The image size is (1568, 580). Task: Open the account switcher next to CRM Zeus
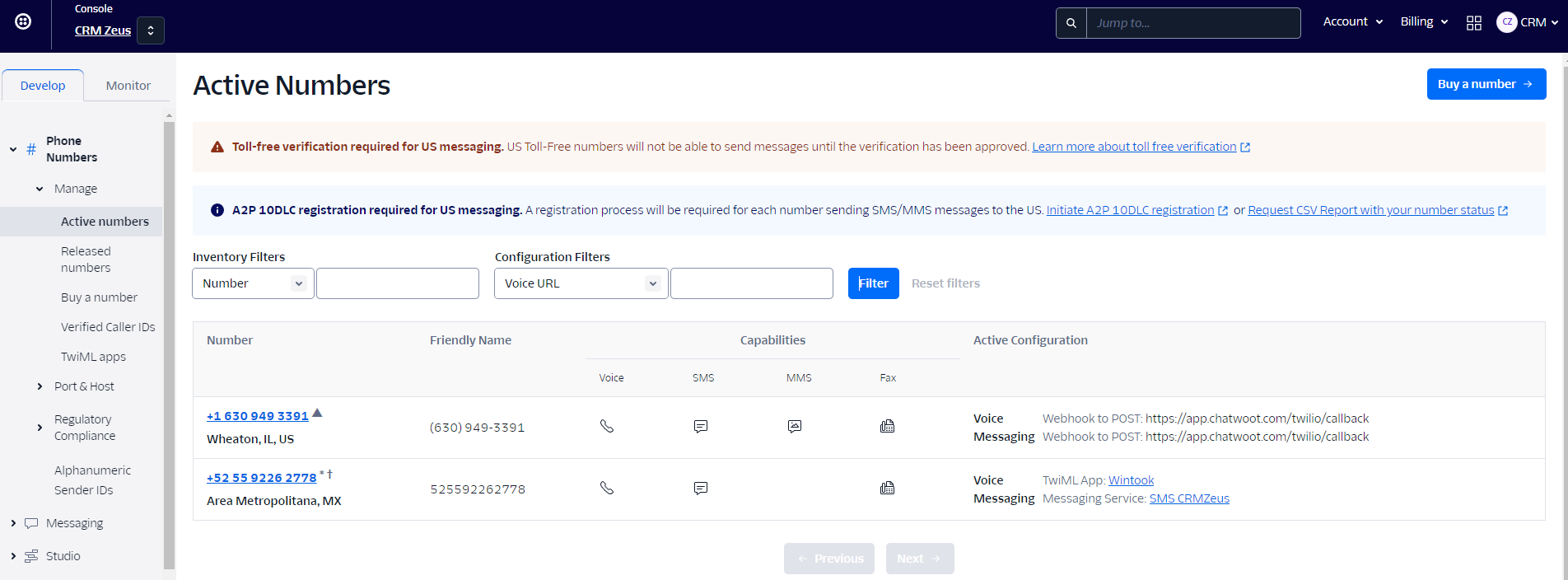[151, 30]
